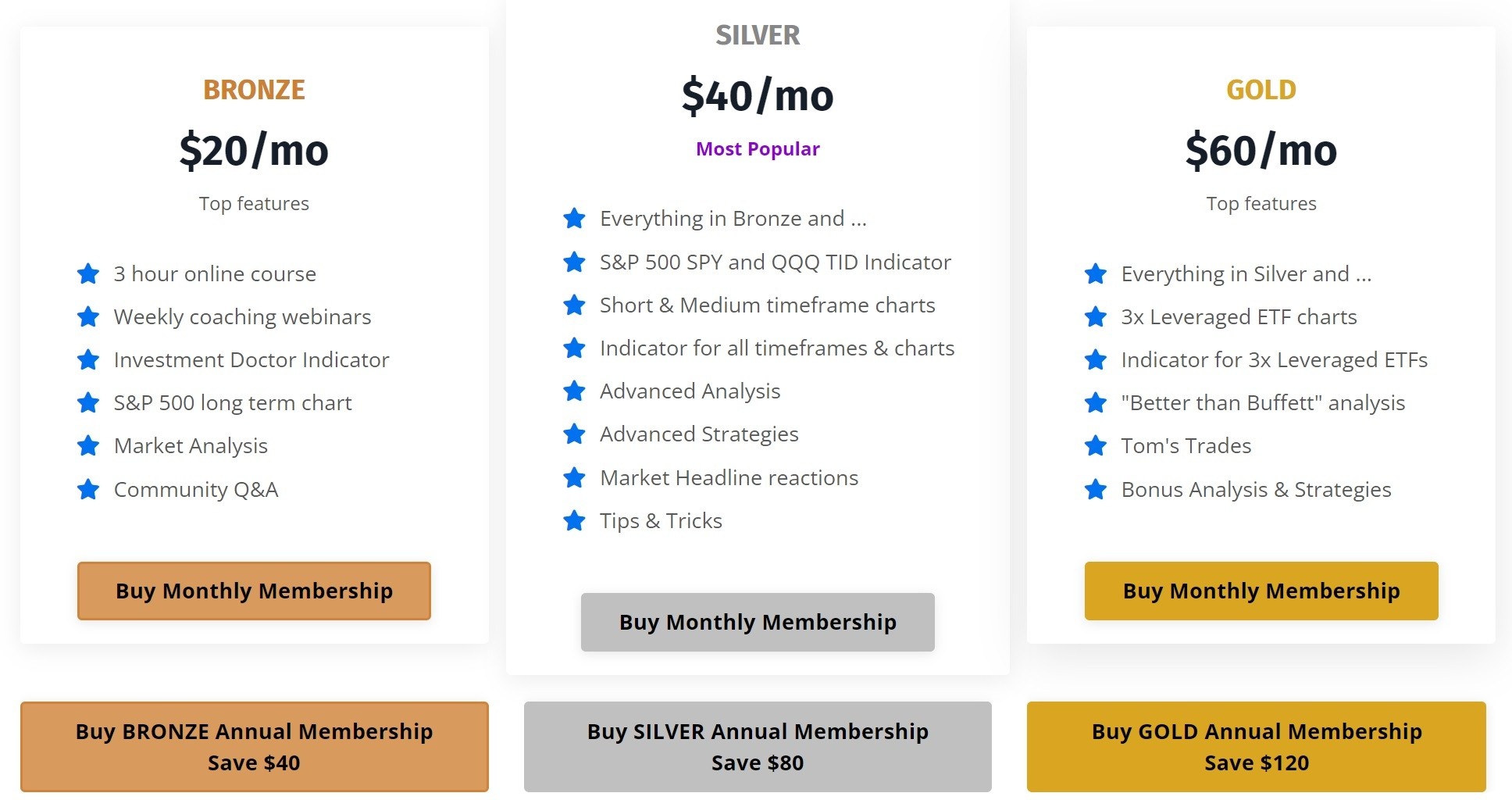The width and height of the screenshot is (1512, 800).
Task: Buy SILVER Annual Membership saving $80
Action: pos(758,747)
